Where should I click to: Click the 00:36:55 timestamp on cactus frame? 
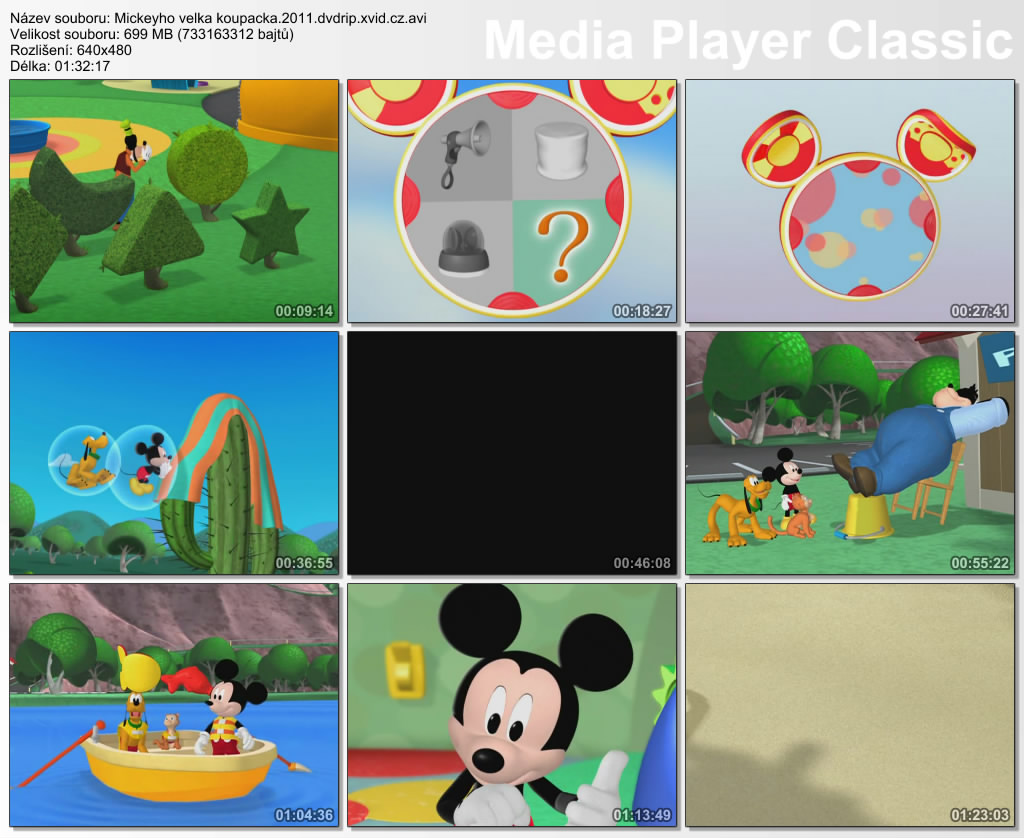(304, 563)
